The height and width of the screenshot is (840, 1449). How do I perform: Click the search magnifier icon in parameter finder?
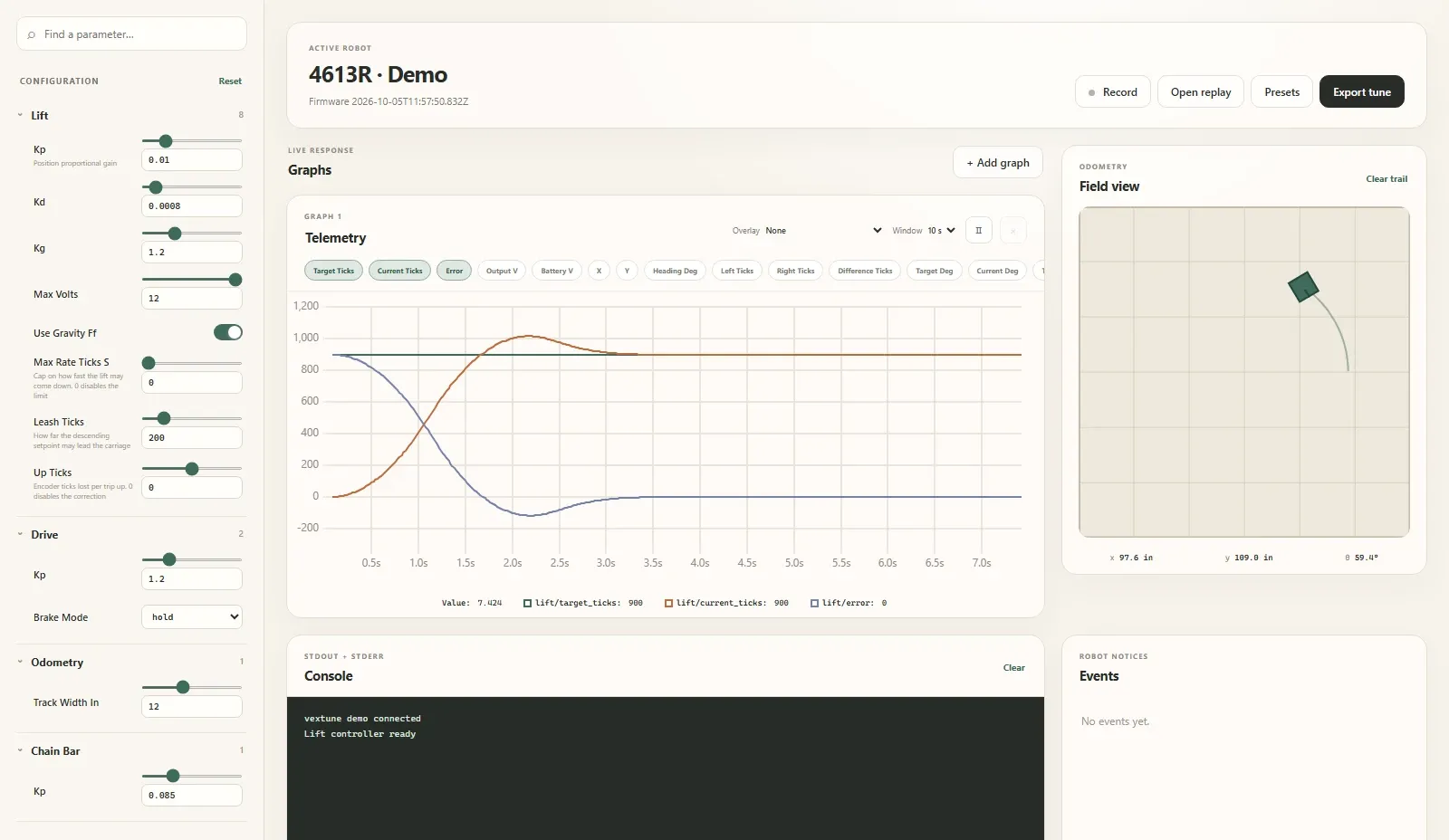tap(32, 34)
